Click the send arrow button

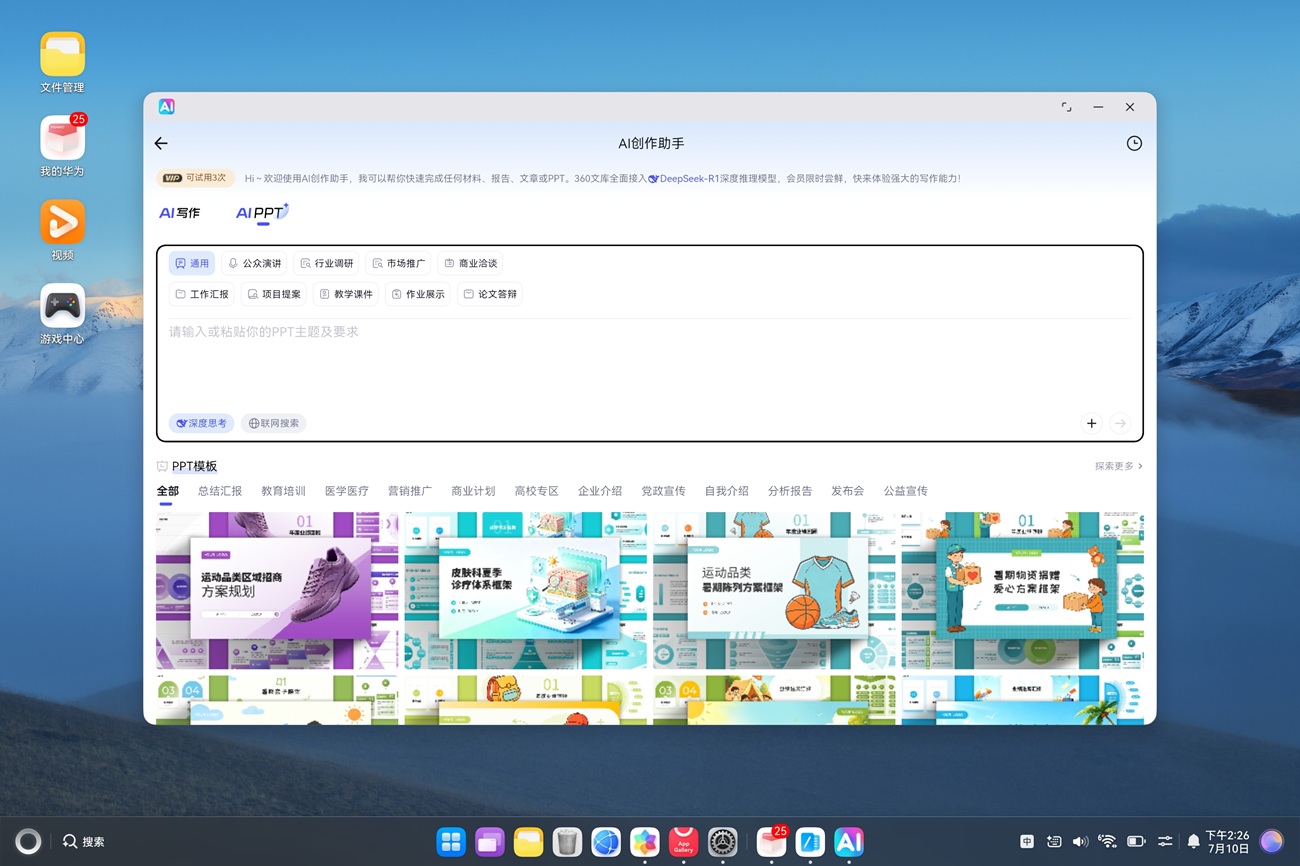[1120, 424]
